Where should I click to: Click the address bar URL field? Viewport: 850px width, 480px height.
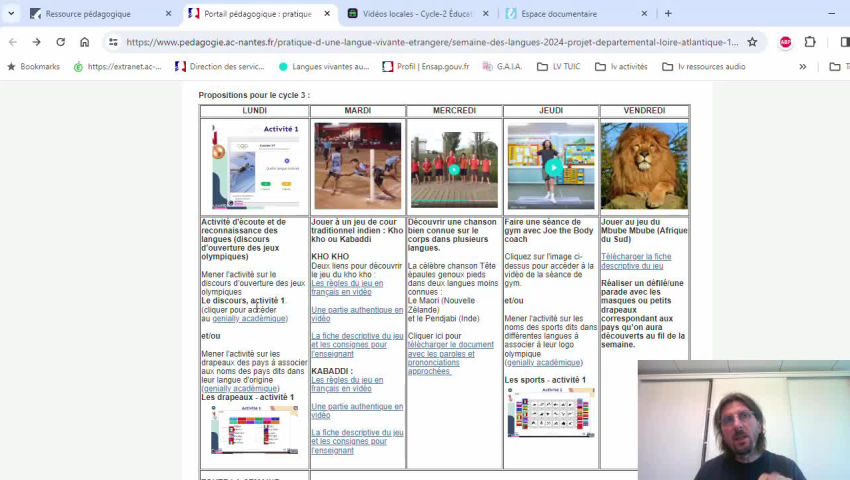[x=430, y=42]
